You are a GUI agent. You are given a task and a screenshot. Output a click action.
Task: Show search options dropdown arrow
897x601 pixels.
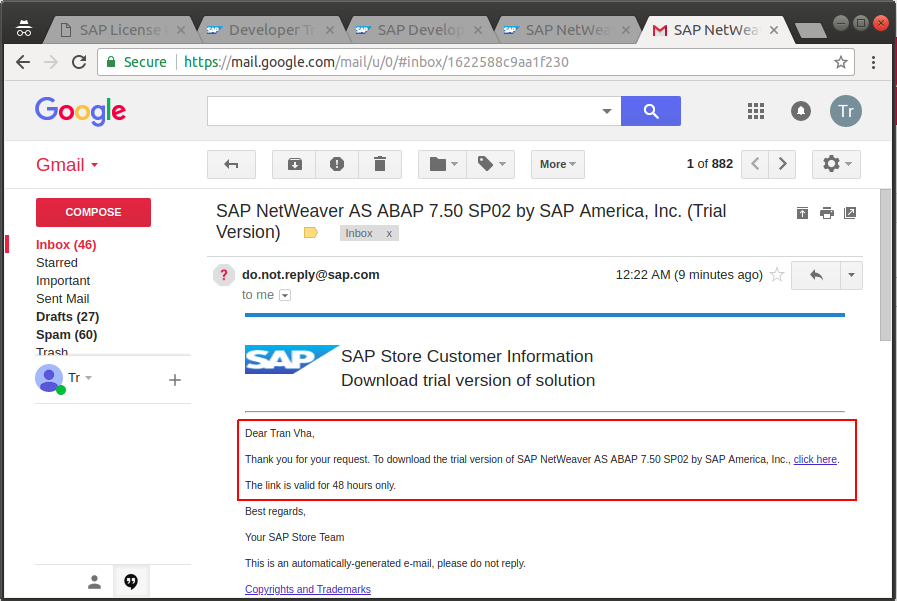coord(607,111)
